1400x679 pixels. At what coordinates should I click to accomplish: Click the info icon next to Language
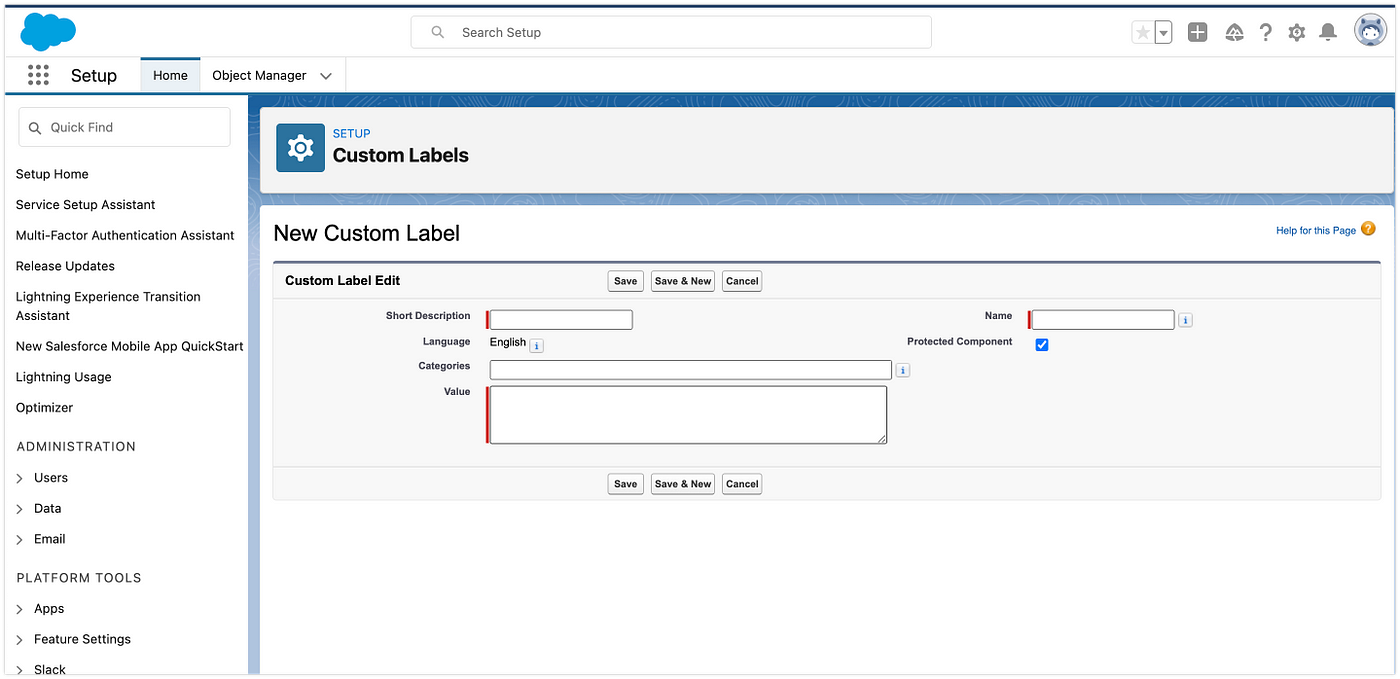pos(536,345)
